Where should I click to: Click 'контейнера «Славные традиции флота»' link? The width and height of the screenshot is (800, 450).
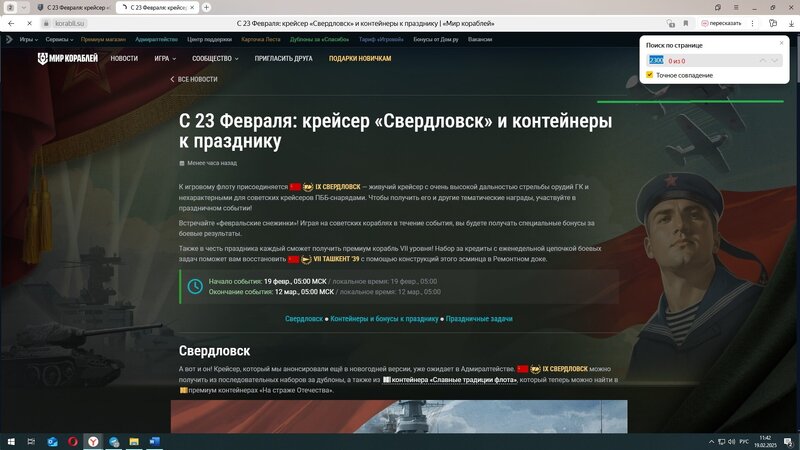click(450, 380)
